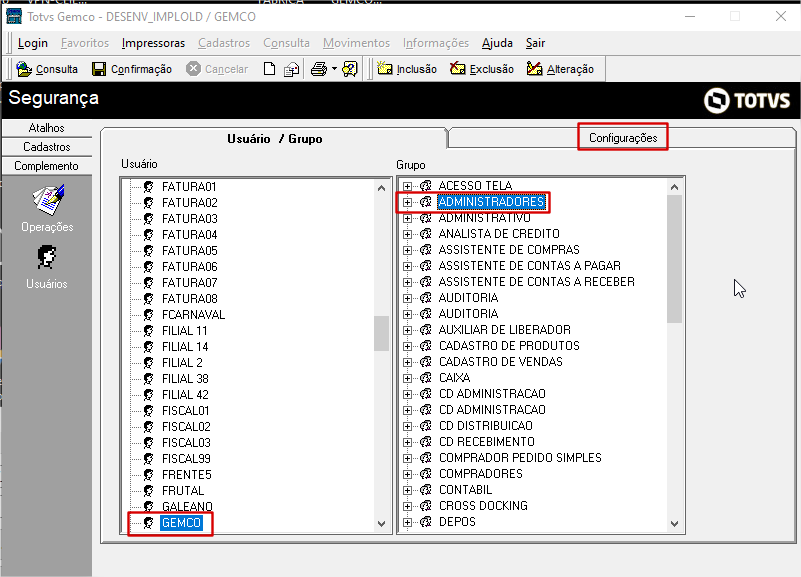The height and width of the screenshot is (577, 801).
Task: Switch to the Configurações tab
Action: point(623,138)
